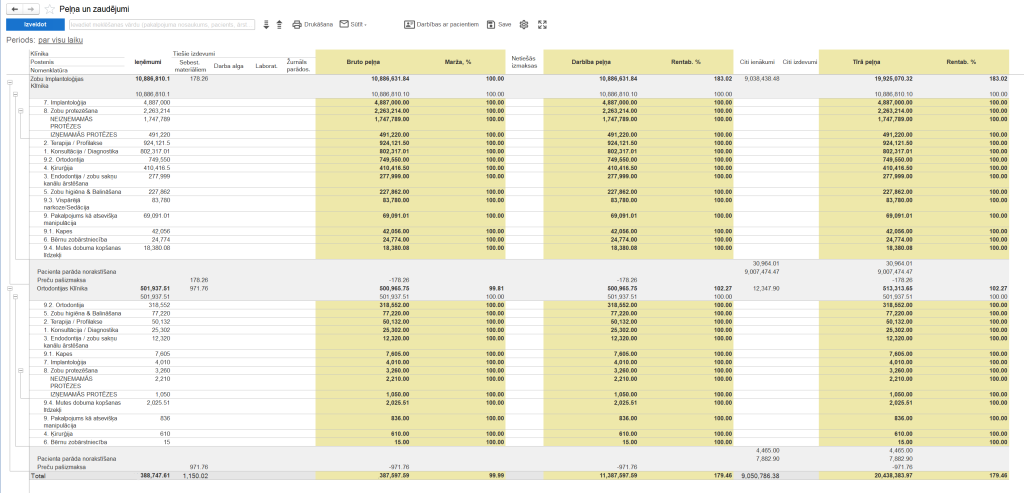The width and height of the screenshot is (1024, 493).
Task: Collapse the first 8. Zobu protezēšana subgroup
Action: (21, 111)
